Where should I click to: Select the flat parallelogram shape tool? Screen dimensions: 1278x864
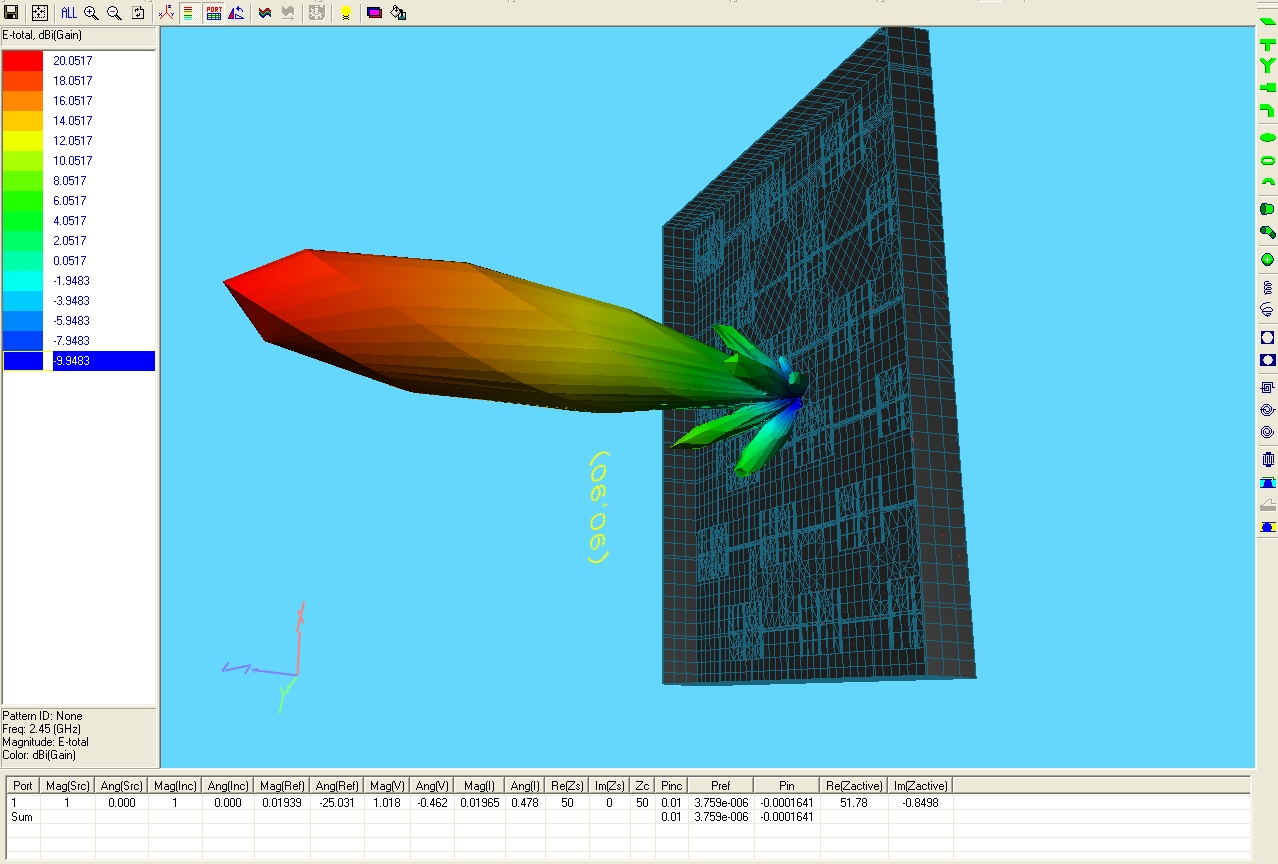[x=1267, y=22]
